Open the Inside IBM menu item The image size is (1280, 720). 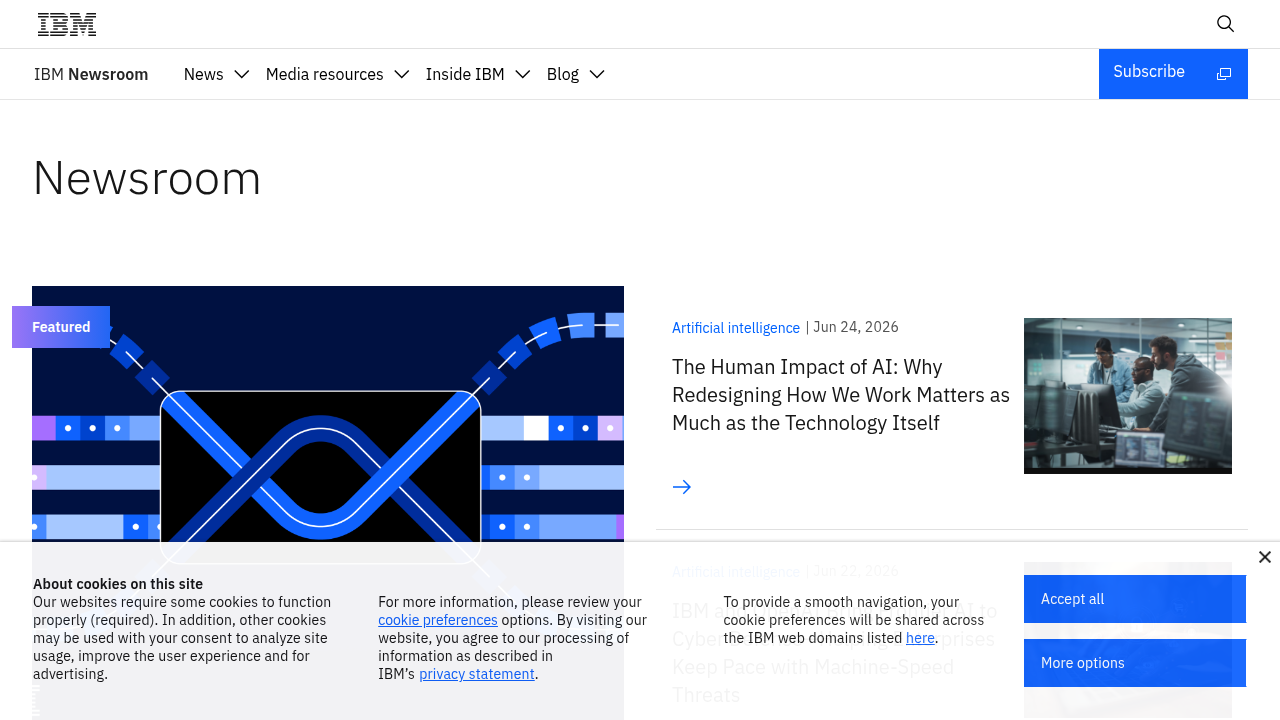[x=465, y=74]
